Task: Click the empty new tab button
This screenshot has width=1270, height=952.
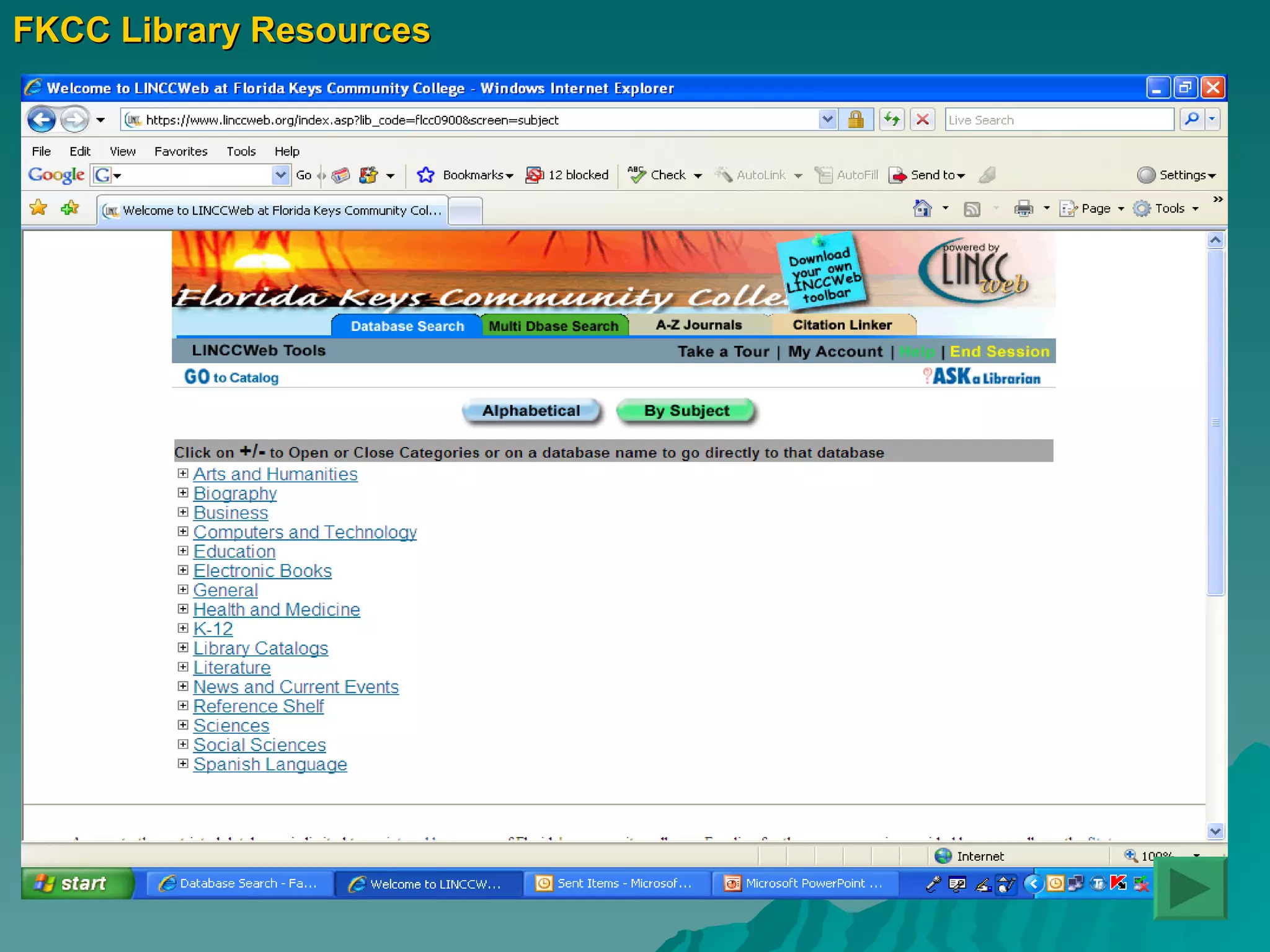Action: [x=465, y=211]
